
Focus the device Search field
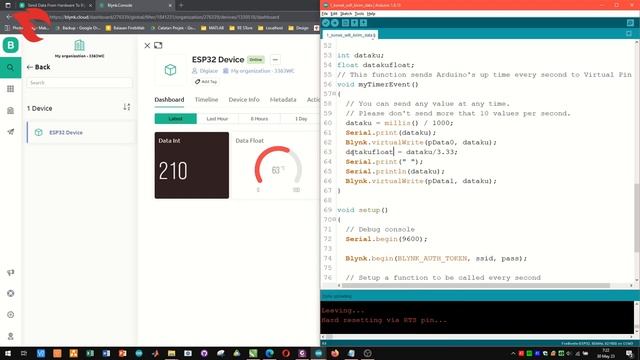click(x=80, y=83)
